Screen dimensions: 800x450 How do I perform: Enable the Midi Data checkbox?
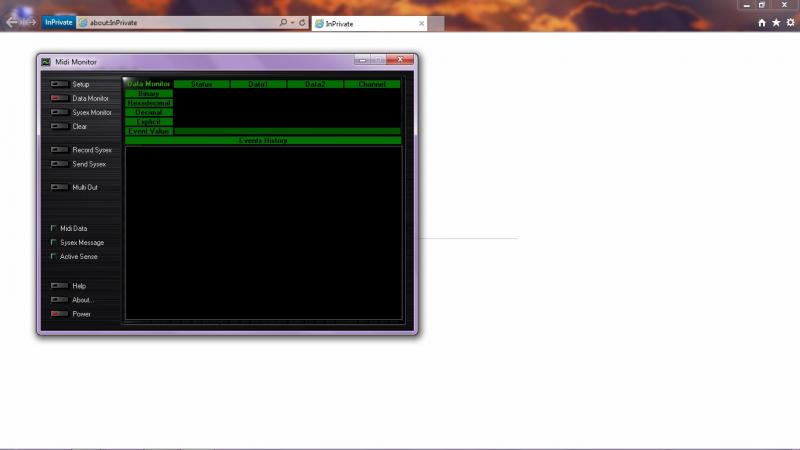click(x=54, y=228)
